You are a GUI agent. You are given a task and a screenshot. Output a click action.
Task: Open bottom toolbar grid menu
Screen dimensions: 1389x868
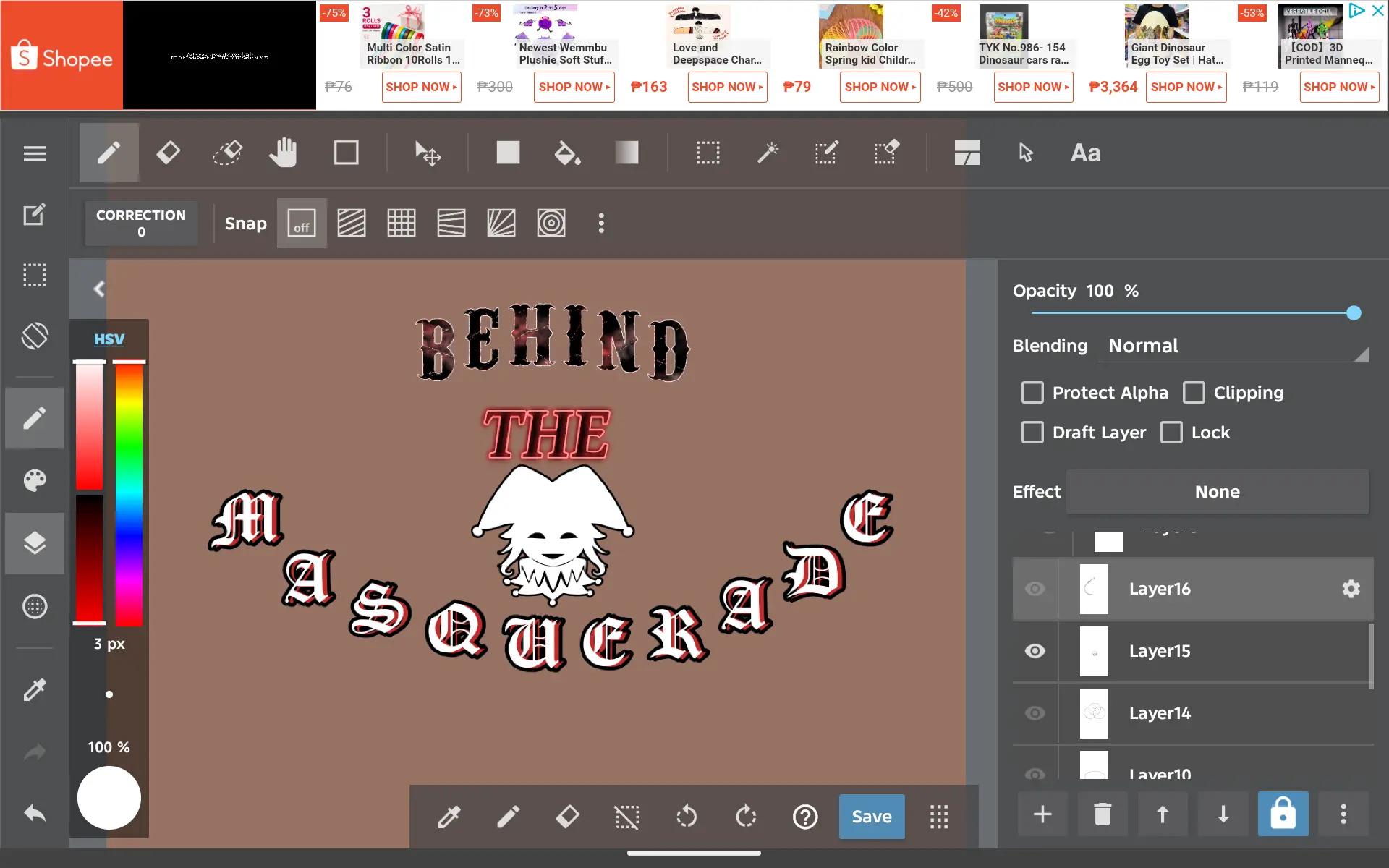(x=939, y=817)
